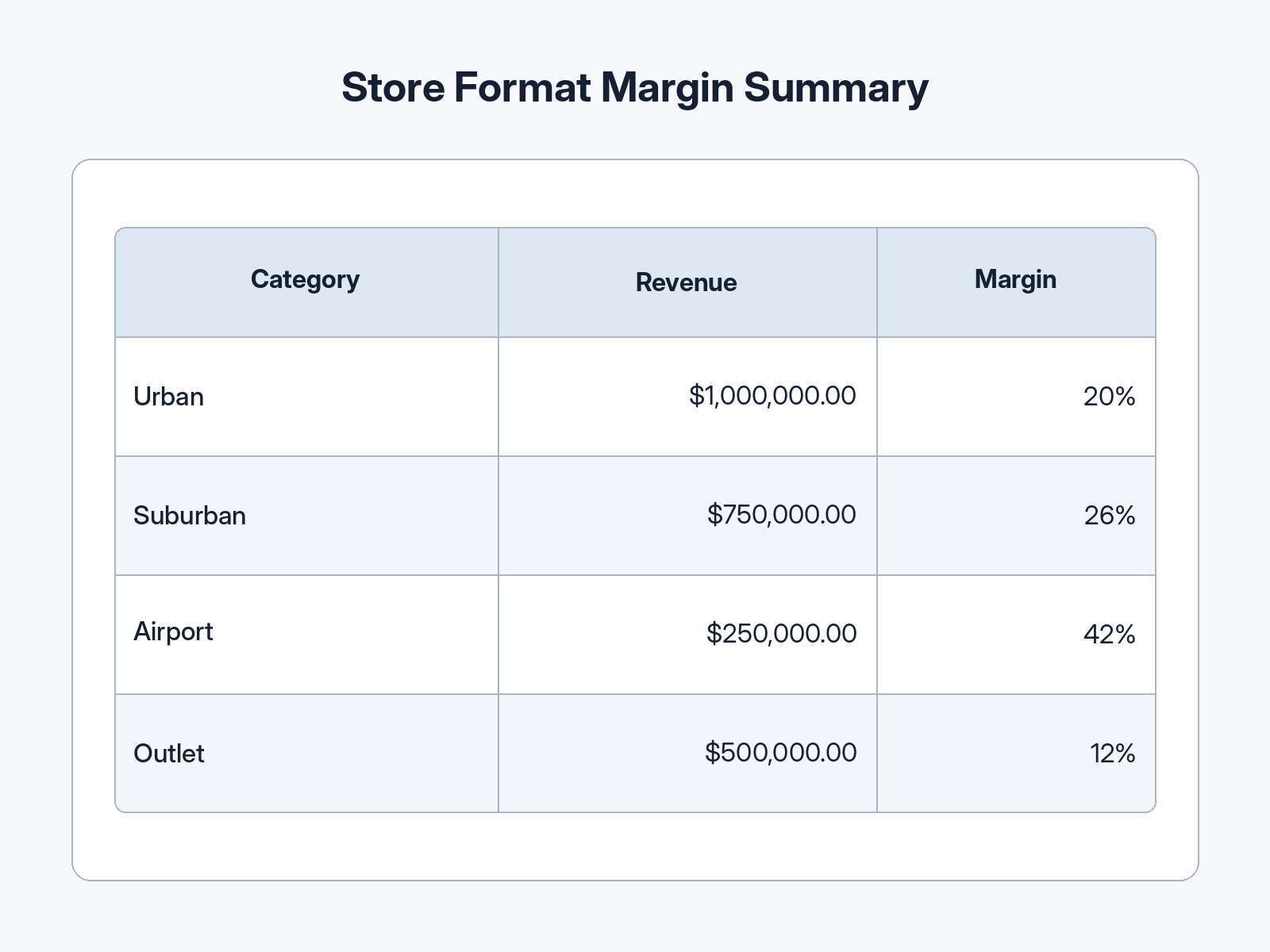
Task: Click the $500,000.00 revenue cell
Action: click(687, 753)
